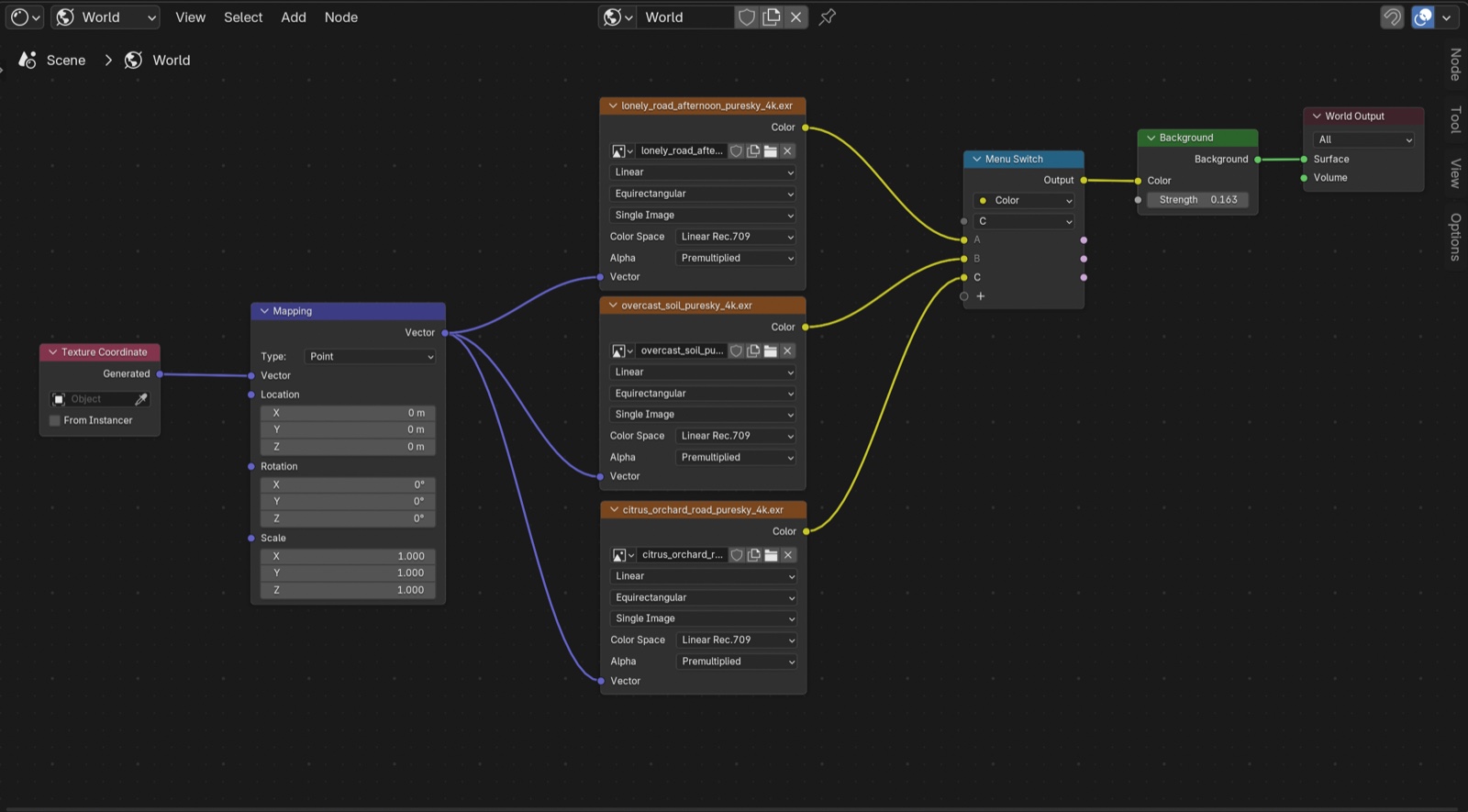
Task: Click the World name field in header
Action: (x=685, y=17)
